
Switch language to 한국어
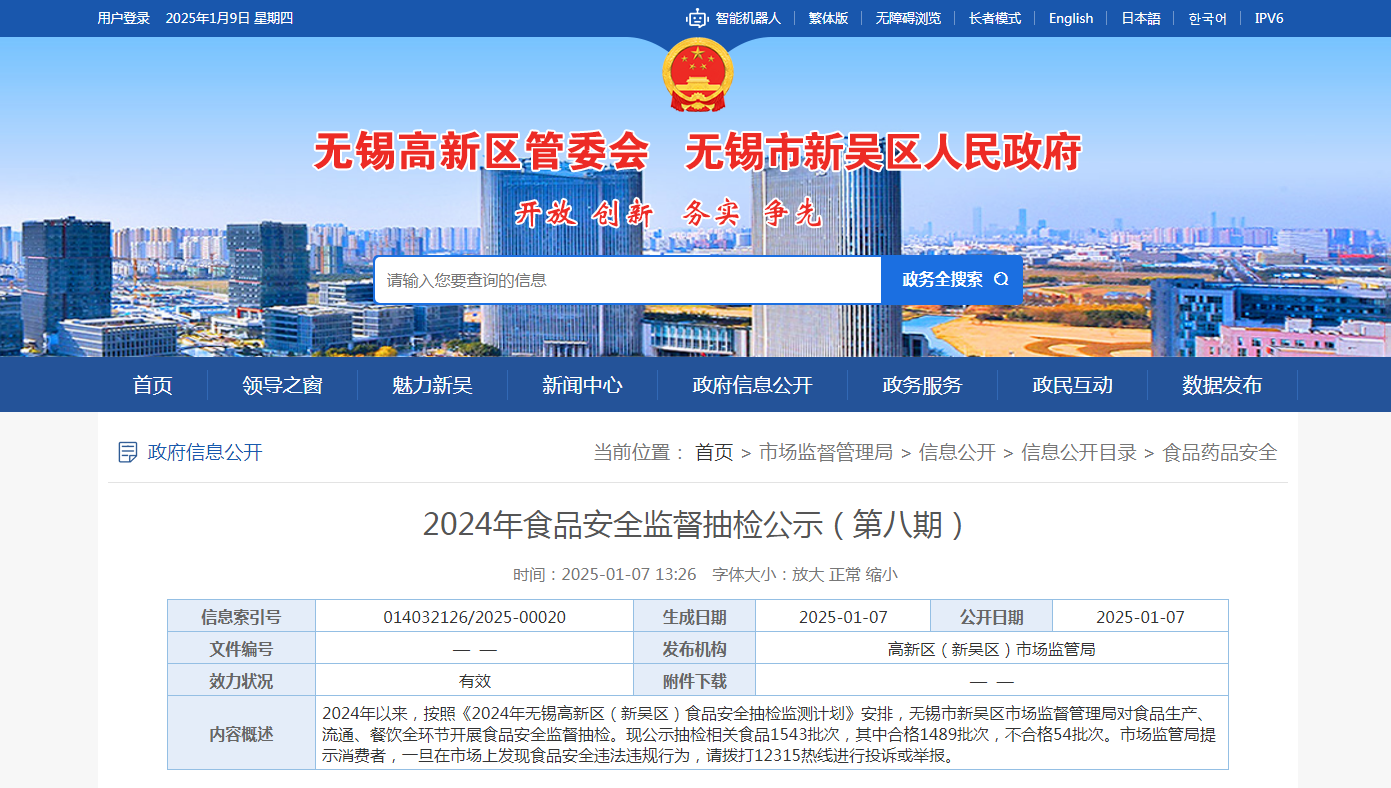pos(1207,18)
